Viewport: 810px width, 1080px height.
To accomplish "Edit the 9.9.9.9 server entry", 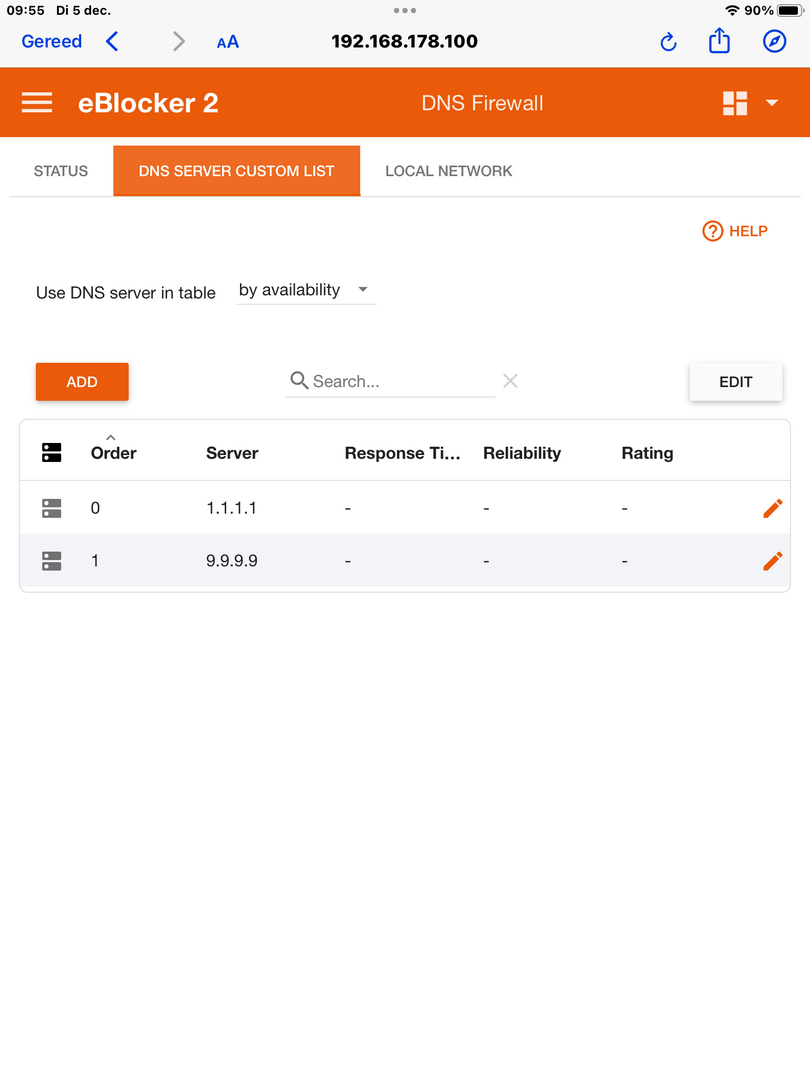I will tap(773, 561).
